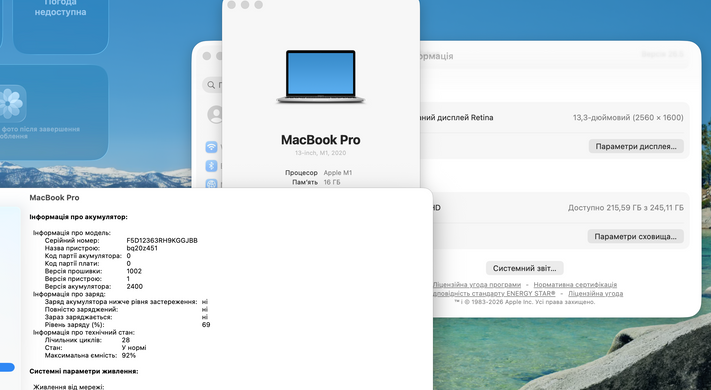The height and width of the screenshot is (390, 711).
Task: Open Bluetooth icon in System Settings sidebar
Action: [x=211, y=166]
